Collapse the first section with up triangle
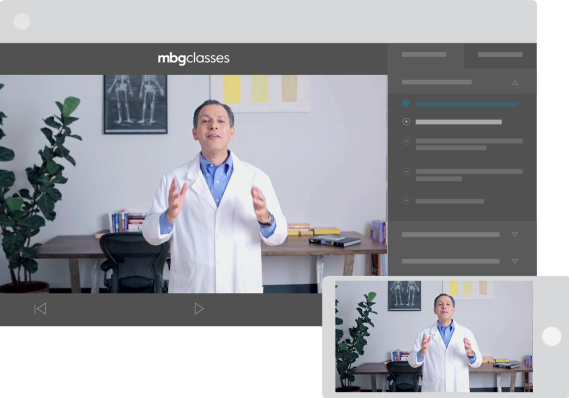569x398 pixels. pos(515,83)
